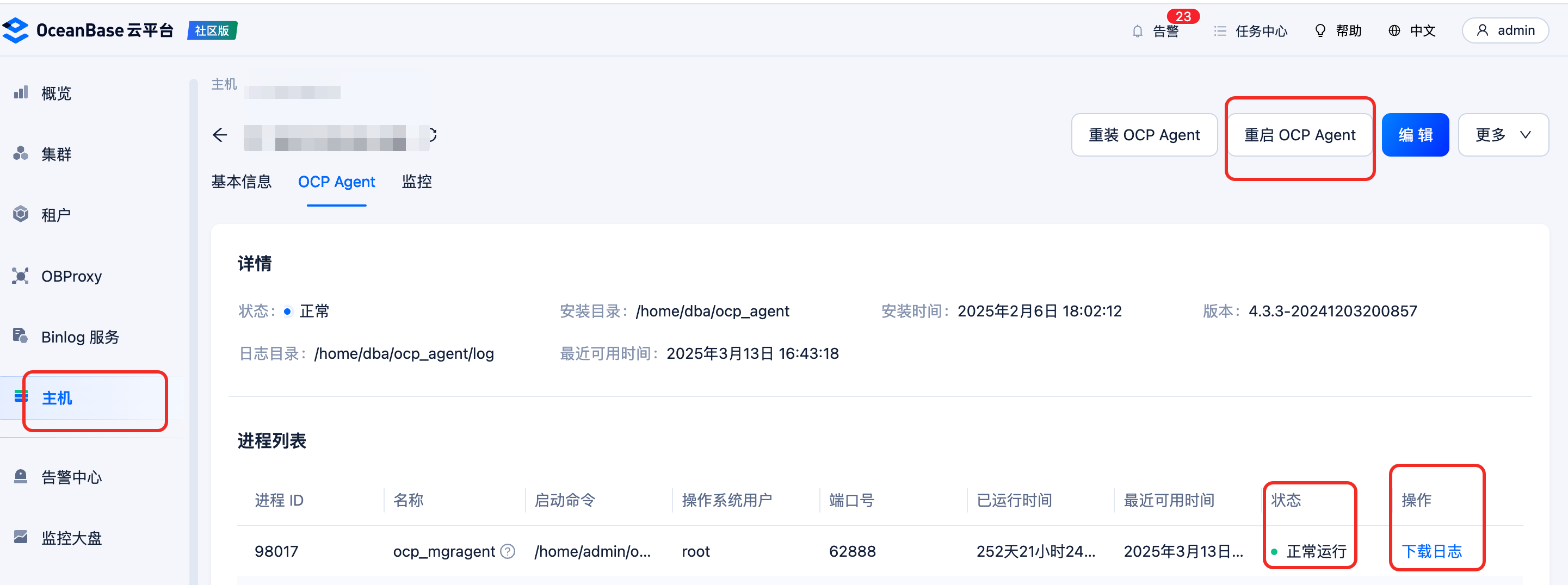1568x585 pixels.
Task: Open OBProxy in the sidebar
Action: tap(71, 276)
